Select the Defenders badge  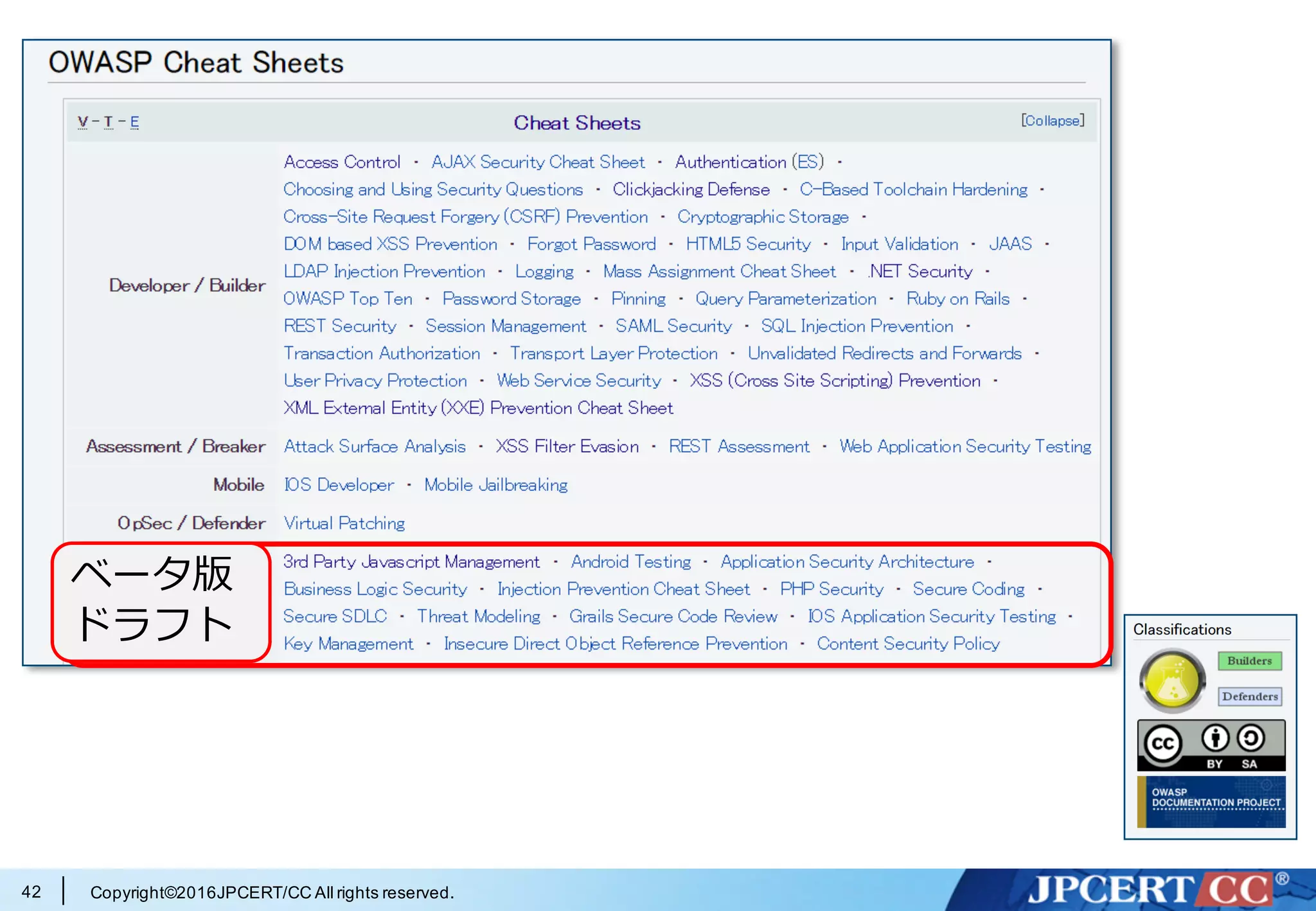click(x=1249, y=696)
